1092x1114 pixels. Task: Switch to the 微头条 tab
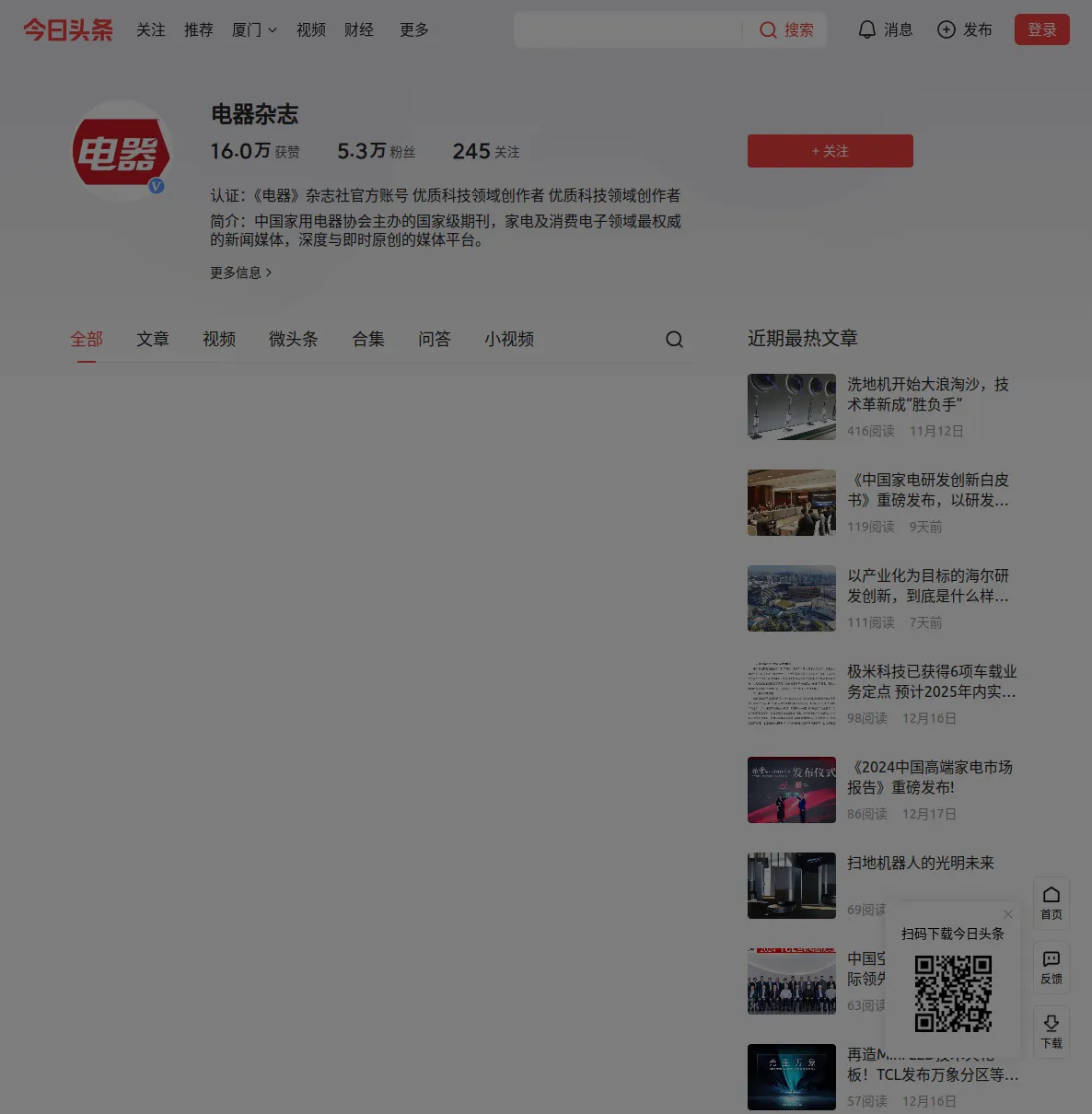(x=294, y=340)
